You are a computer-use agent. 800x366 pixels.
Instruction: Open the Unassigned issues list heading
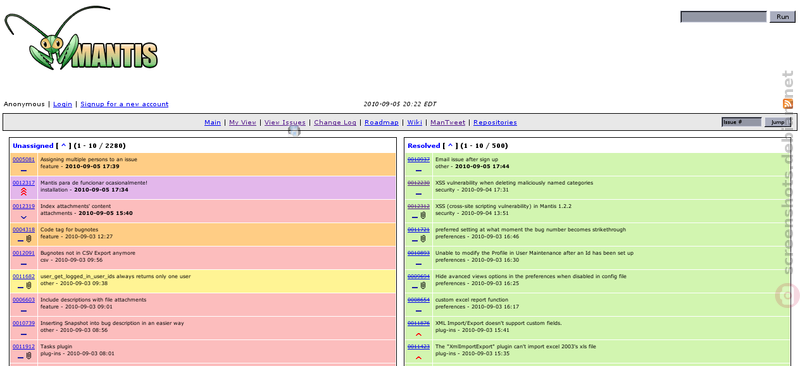click(33, 145)
